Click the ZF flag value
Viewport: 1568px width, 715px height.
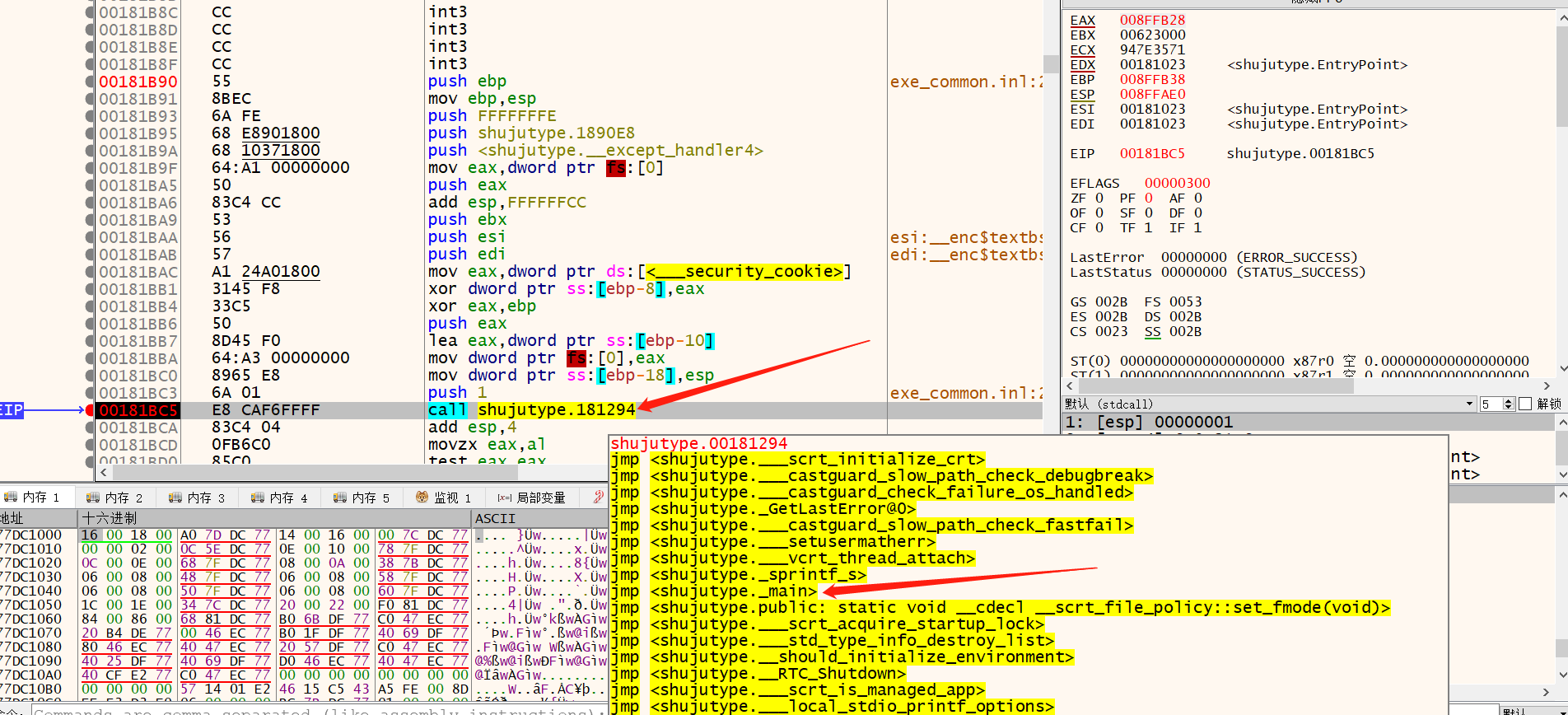coord(1099,198)
